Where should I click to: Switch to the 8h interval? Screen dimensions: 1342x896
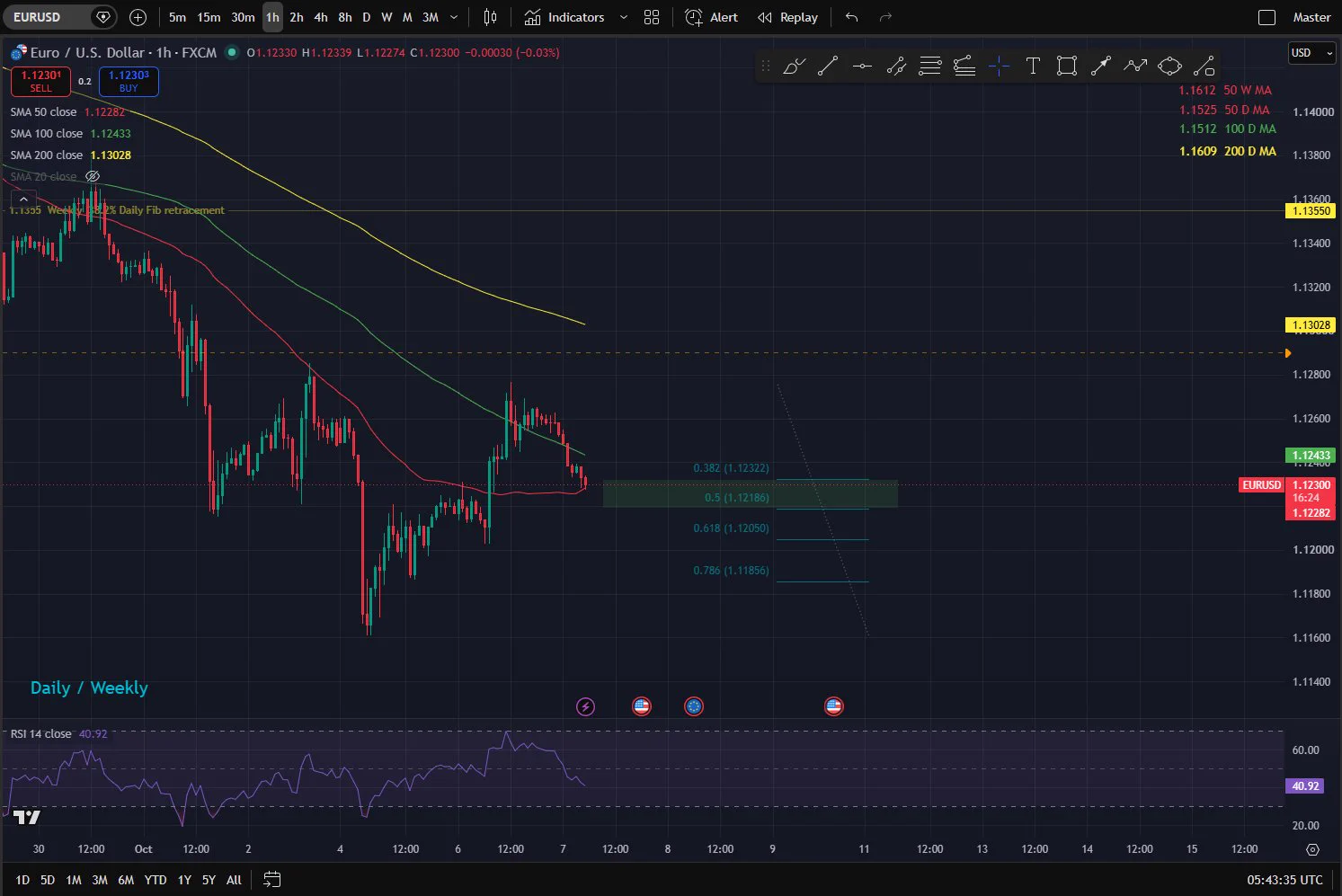345,17
